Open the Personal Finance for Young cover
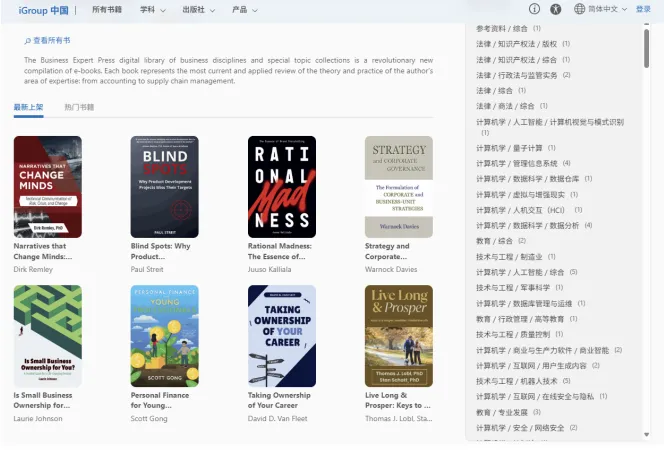This screenshot has width=664, height=452. 165,336
